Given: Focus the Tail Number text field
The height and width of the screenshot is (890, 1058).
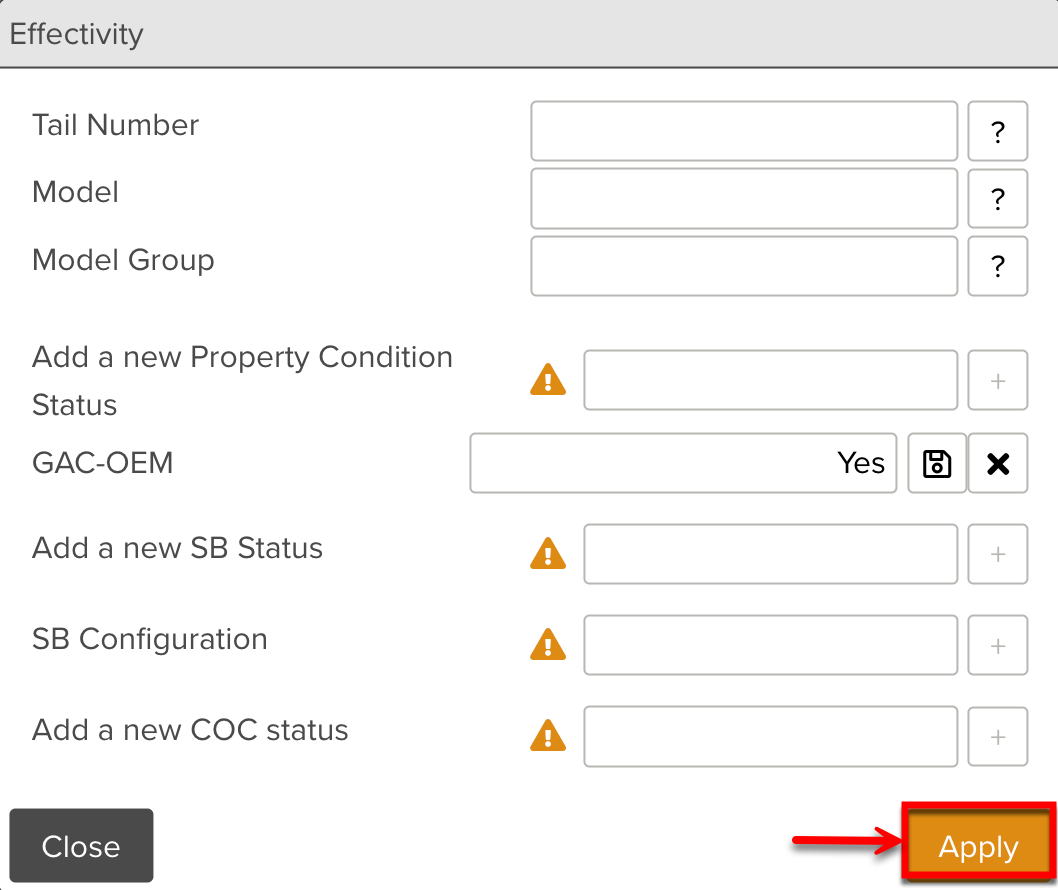Looking at the screenshot, I should point(744,131).
